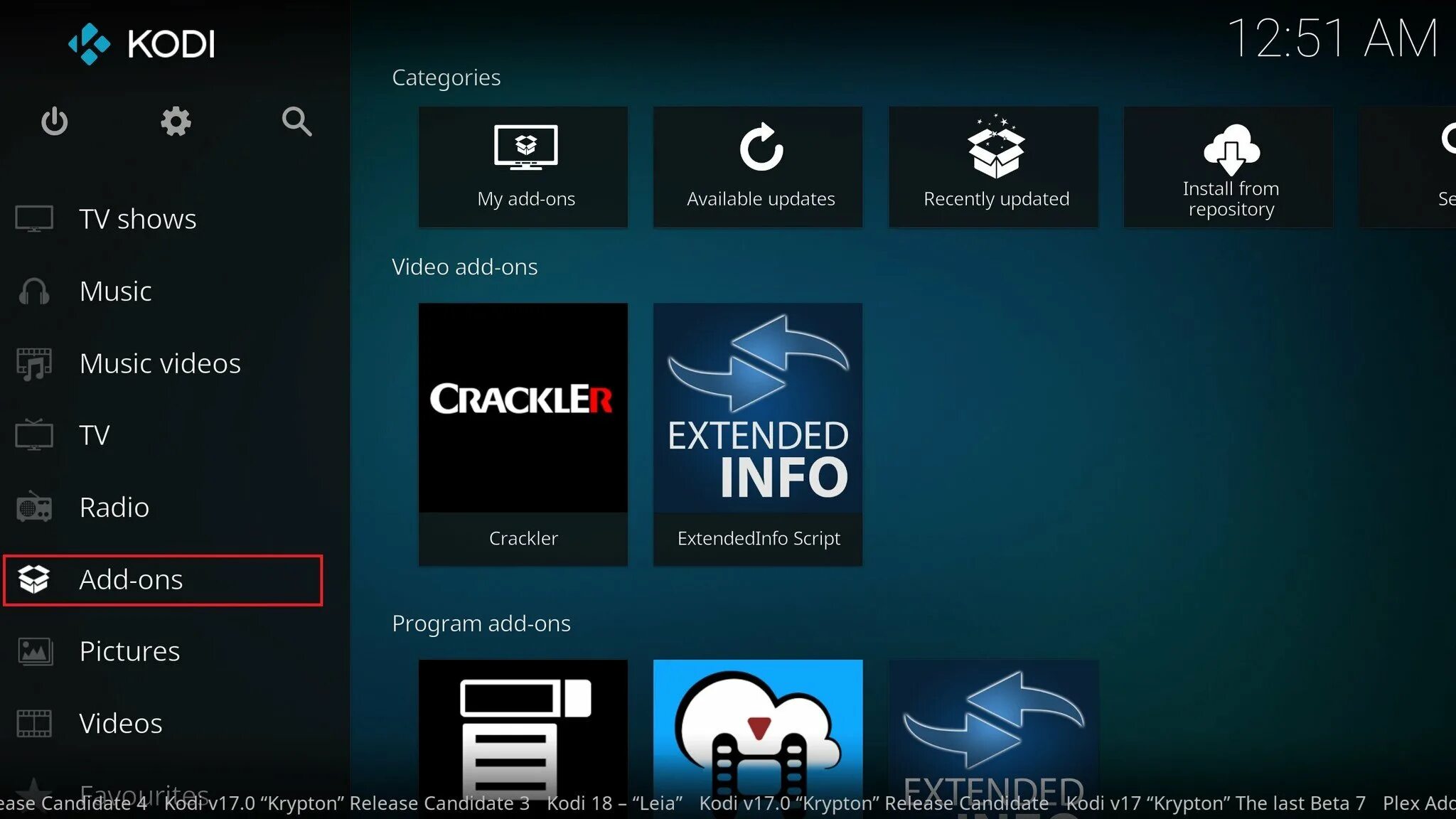
Task: Click "The last Beta 7" ticker headline
Action: pyautogui.click(x=1216, y=803)
